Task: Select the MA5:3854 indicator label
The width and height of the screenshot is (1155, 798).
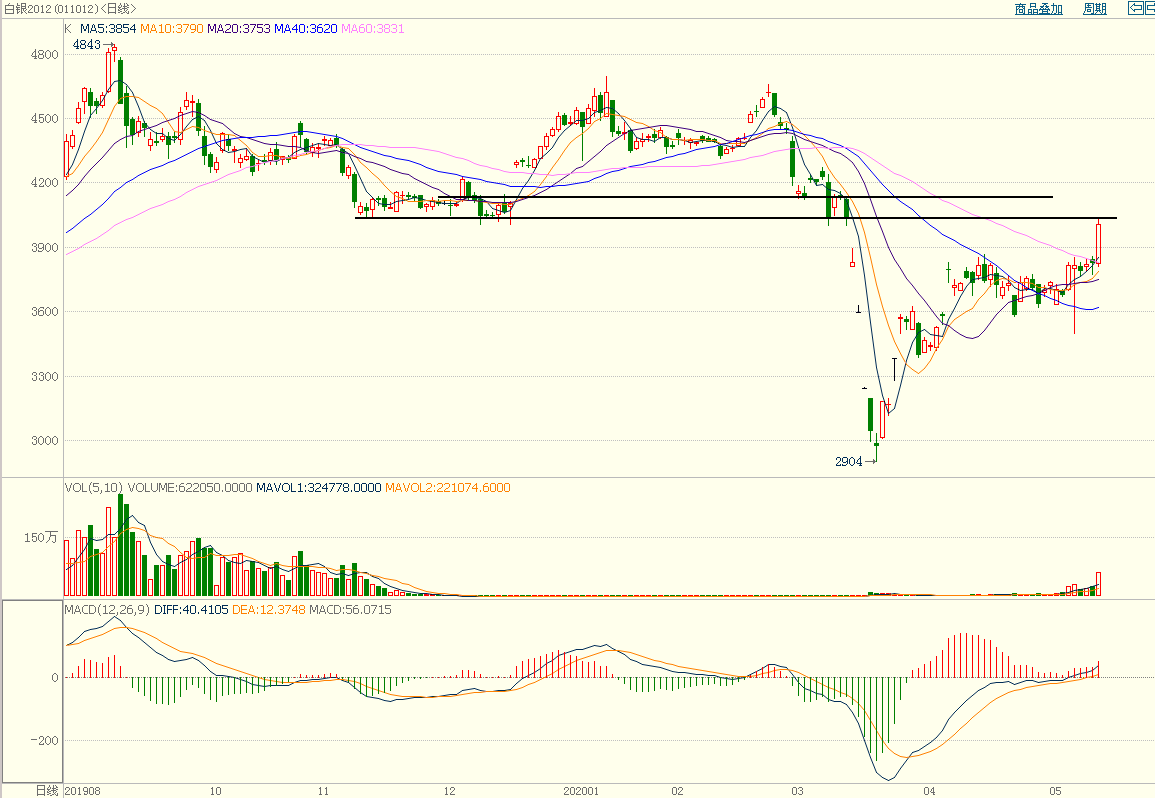Action: pyautogui.click(x=107, y=29)
